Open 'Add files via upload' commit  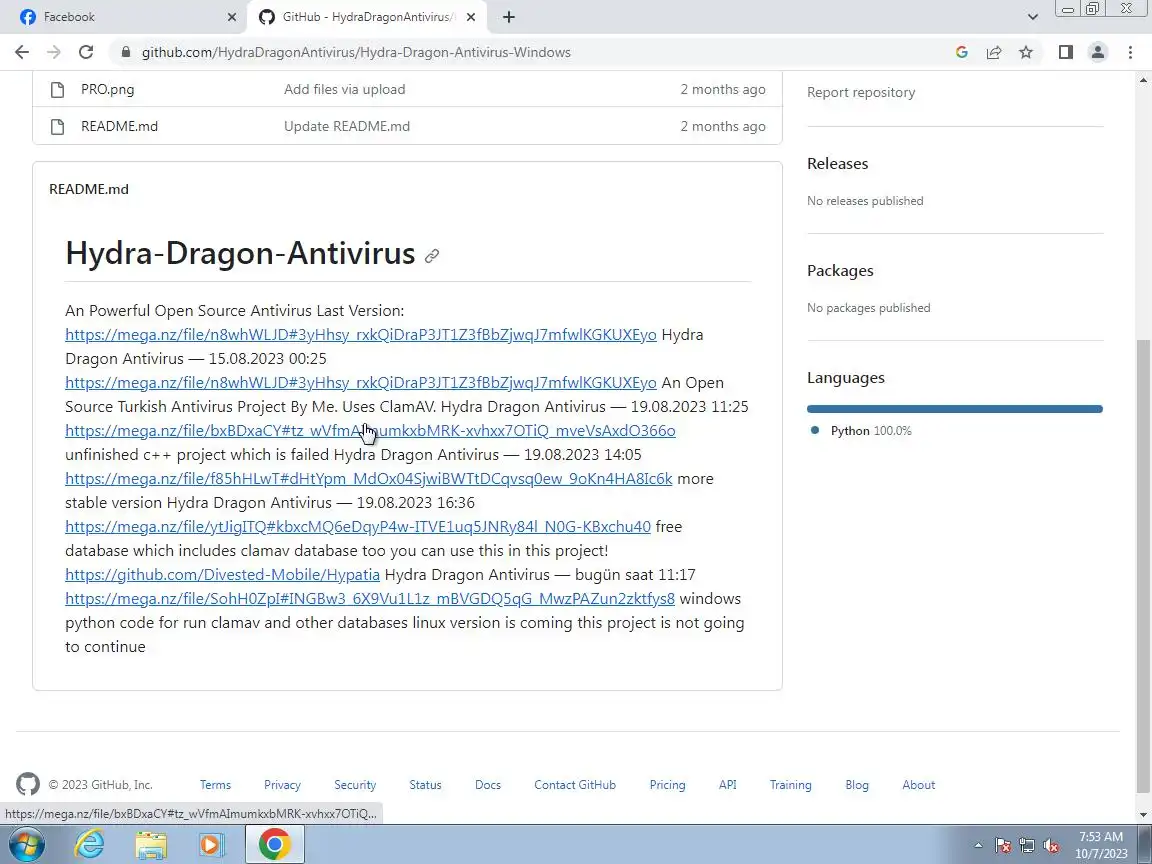[345, 90]
